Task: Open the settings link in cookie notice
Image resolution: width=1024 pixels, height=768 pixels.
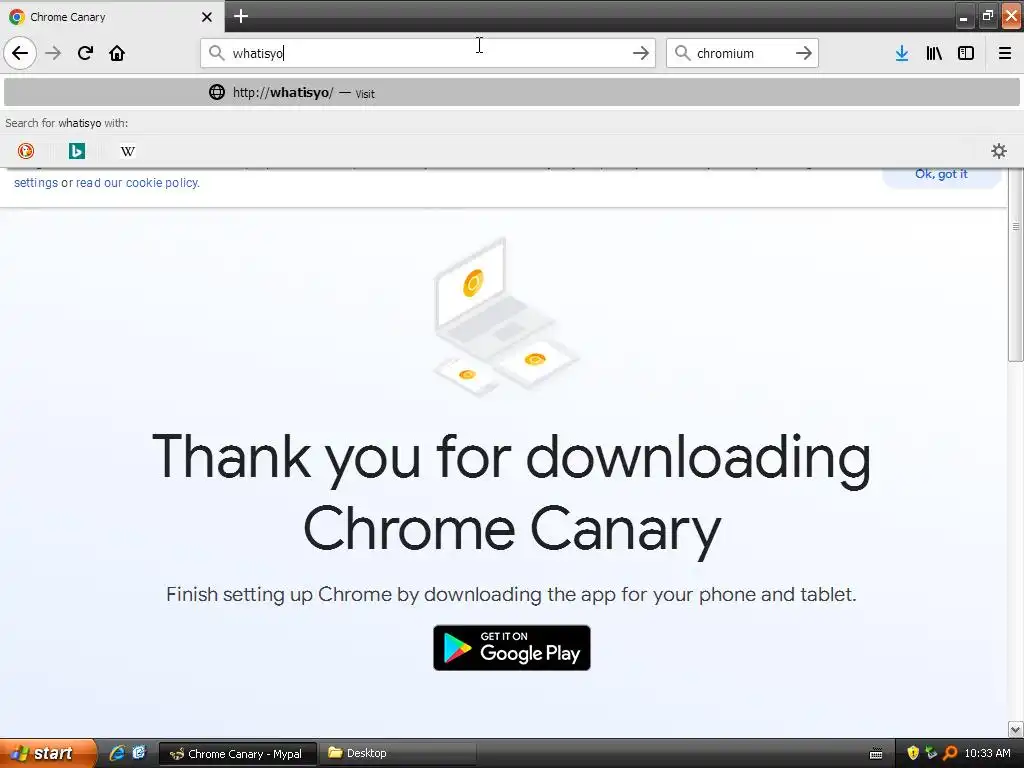Action: click(x=36, y=183)
